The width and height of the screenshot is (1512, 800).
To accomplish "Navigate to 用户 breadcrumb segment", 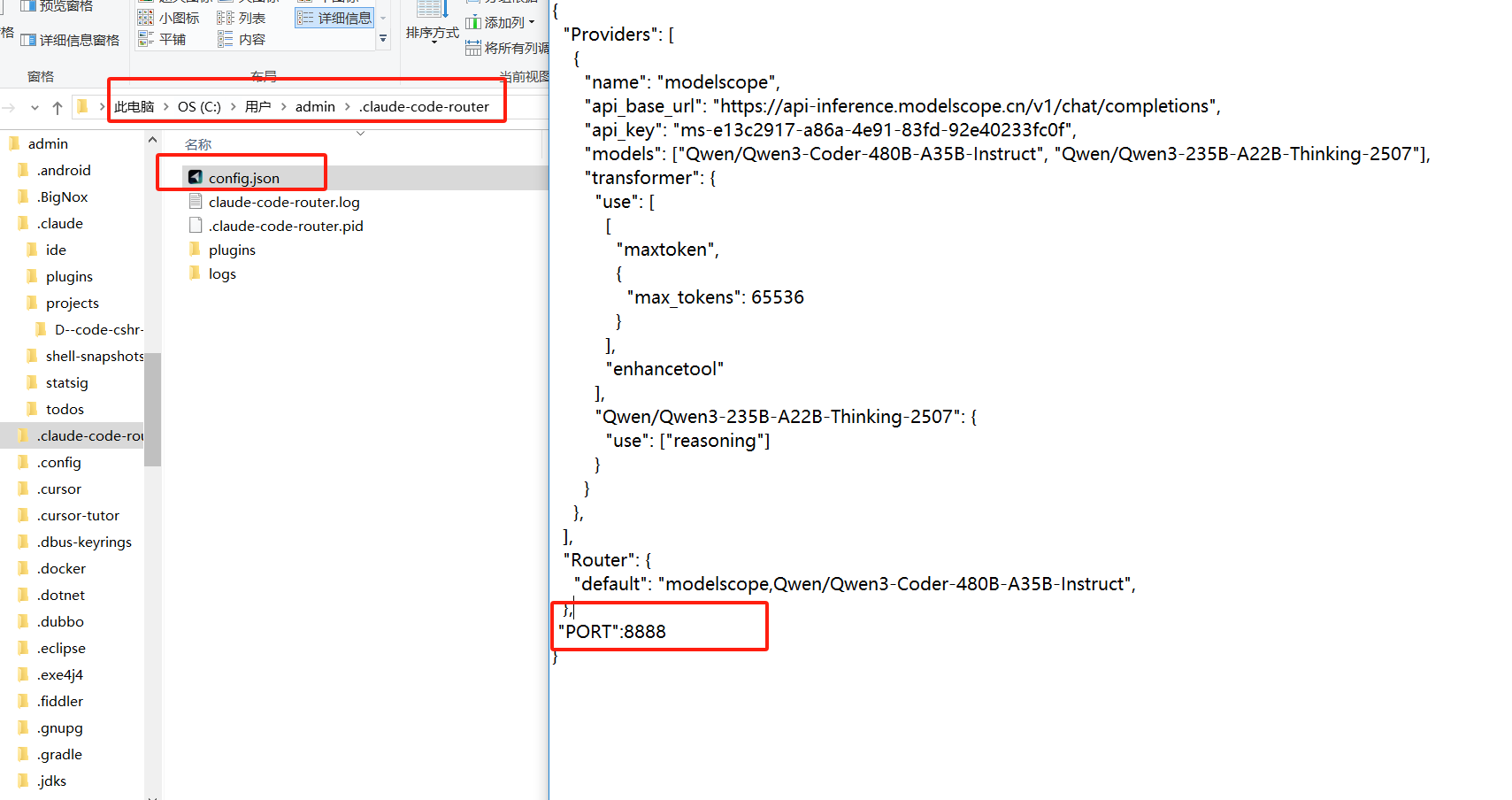I will (x=257, y=106).
